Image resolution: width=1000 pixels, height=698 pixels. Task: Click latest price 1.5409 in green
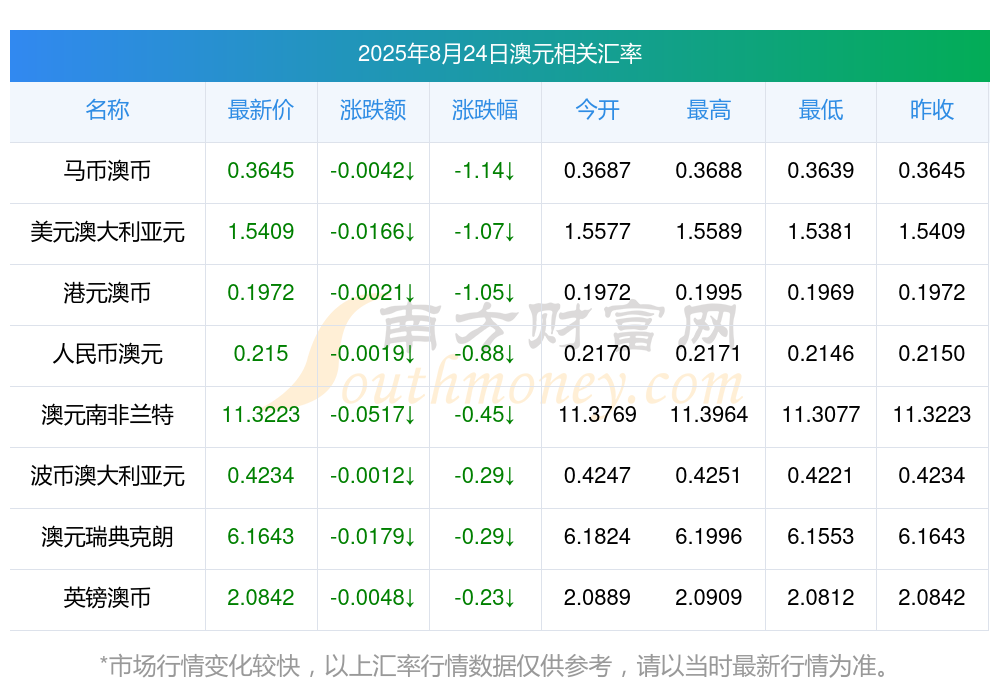(x=261, y=232)
